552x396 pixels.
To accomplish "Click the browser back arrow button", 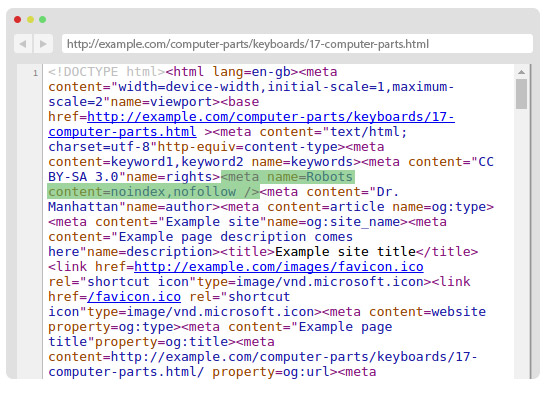I will click(23, 44).
